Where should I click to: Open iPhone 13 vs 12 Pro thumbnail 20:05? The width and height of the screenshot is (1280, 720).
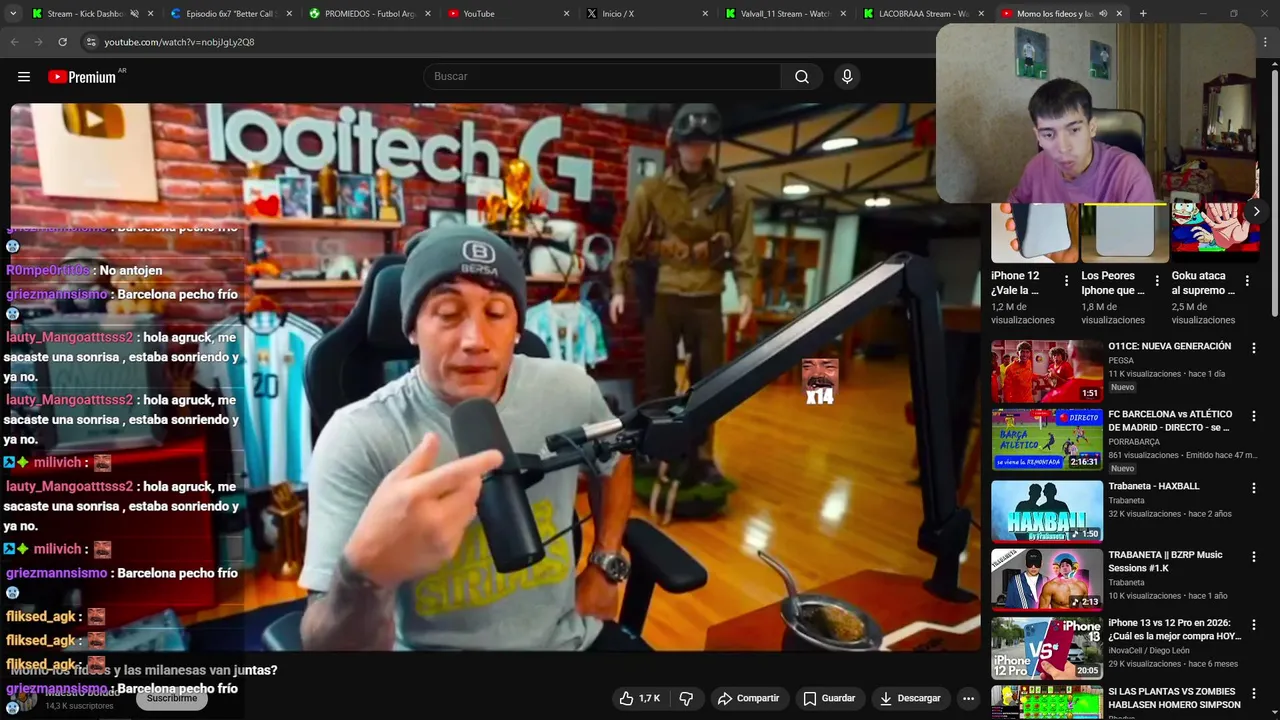pos(1047,648)
